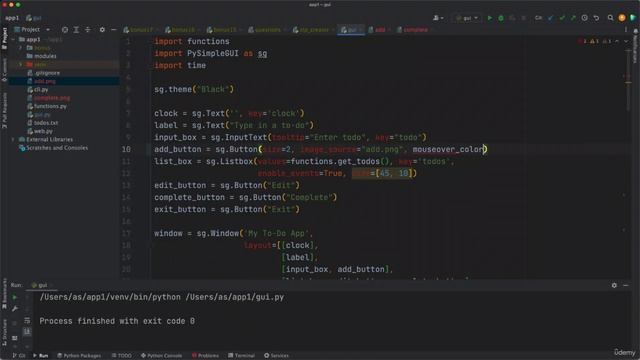The image size is (640, 360).
Task: Open the Bookmarks side tool button
Action: (4, 293)
